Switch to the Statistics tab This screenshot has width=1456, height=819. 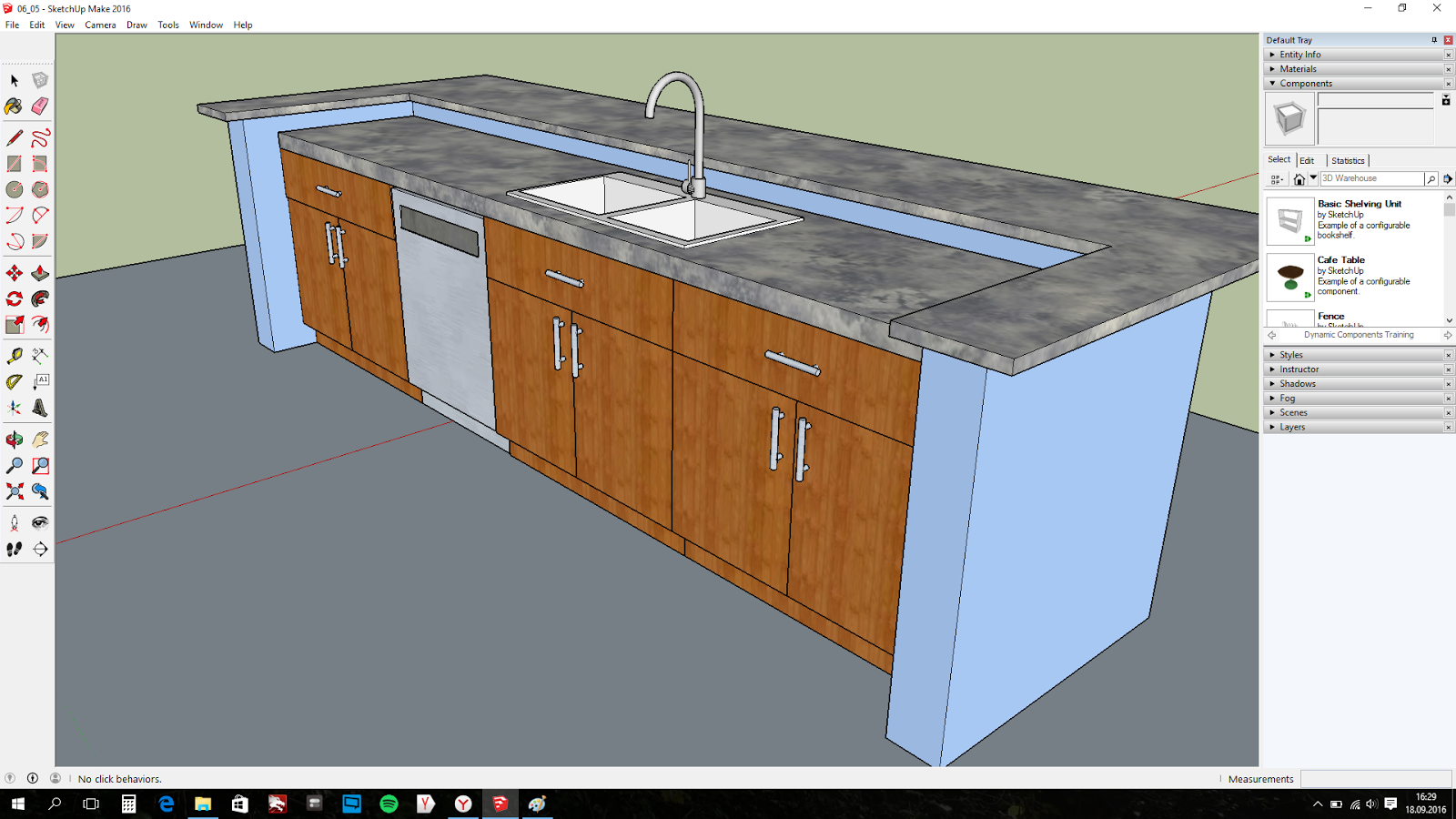click(x=1348, y=160)
